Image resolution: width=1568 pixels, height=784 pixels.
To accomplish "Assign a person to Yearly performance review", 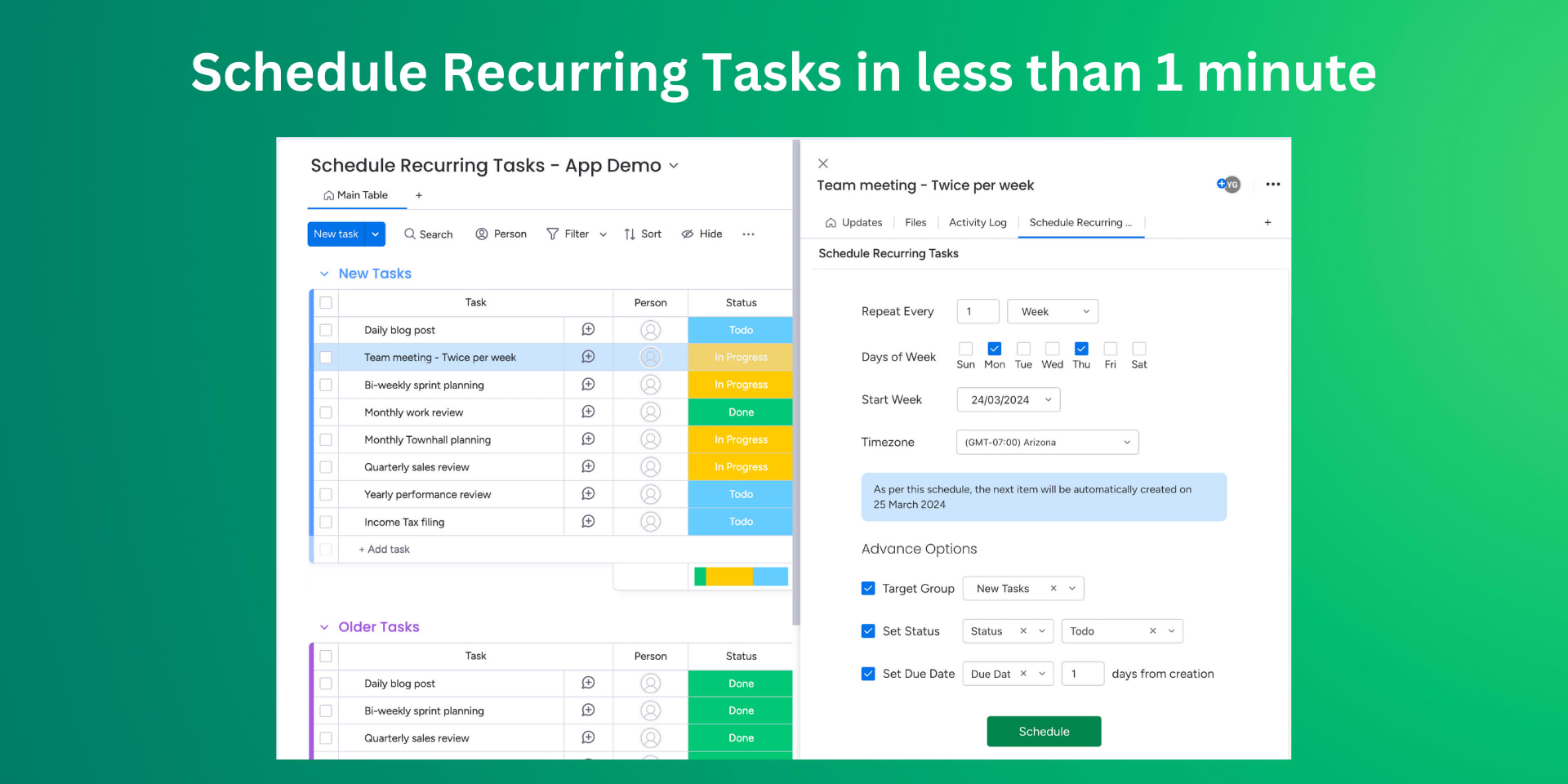I will click(650, 494).
